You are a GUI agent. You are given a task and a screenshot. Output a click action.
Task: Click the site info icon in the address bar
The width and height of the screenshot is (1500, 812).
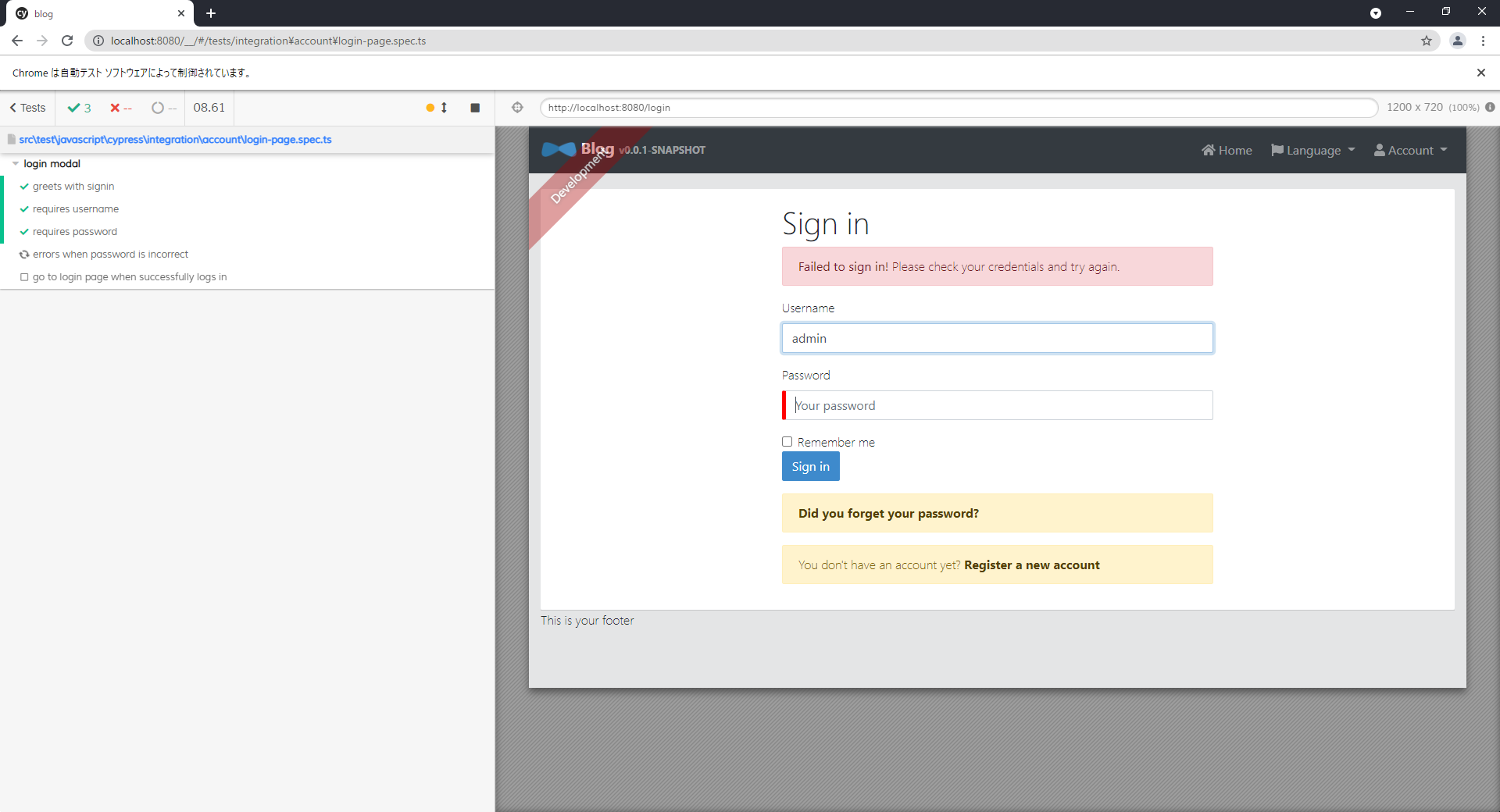click(98, 41)
